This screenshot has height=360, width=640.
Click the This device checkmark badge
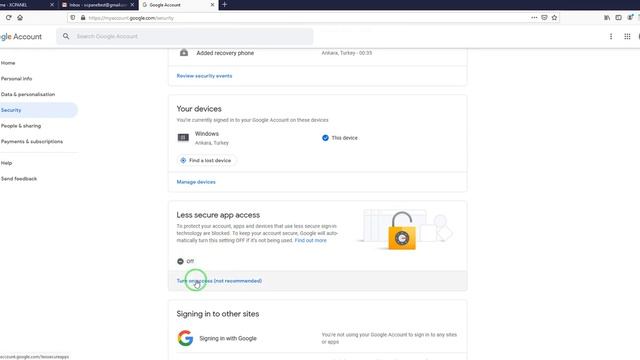(325, 138)
